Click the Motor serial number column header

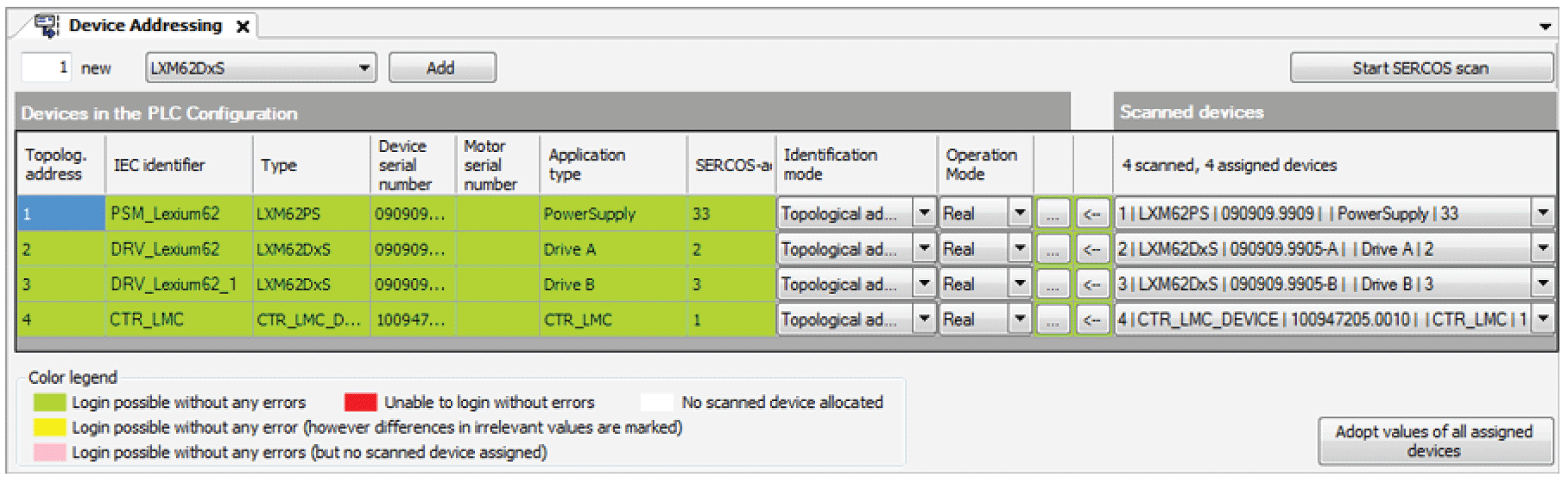coord(498,165)
